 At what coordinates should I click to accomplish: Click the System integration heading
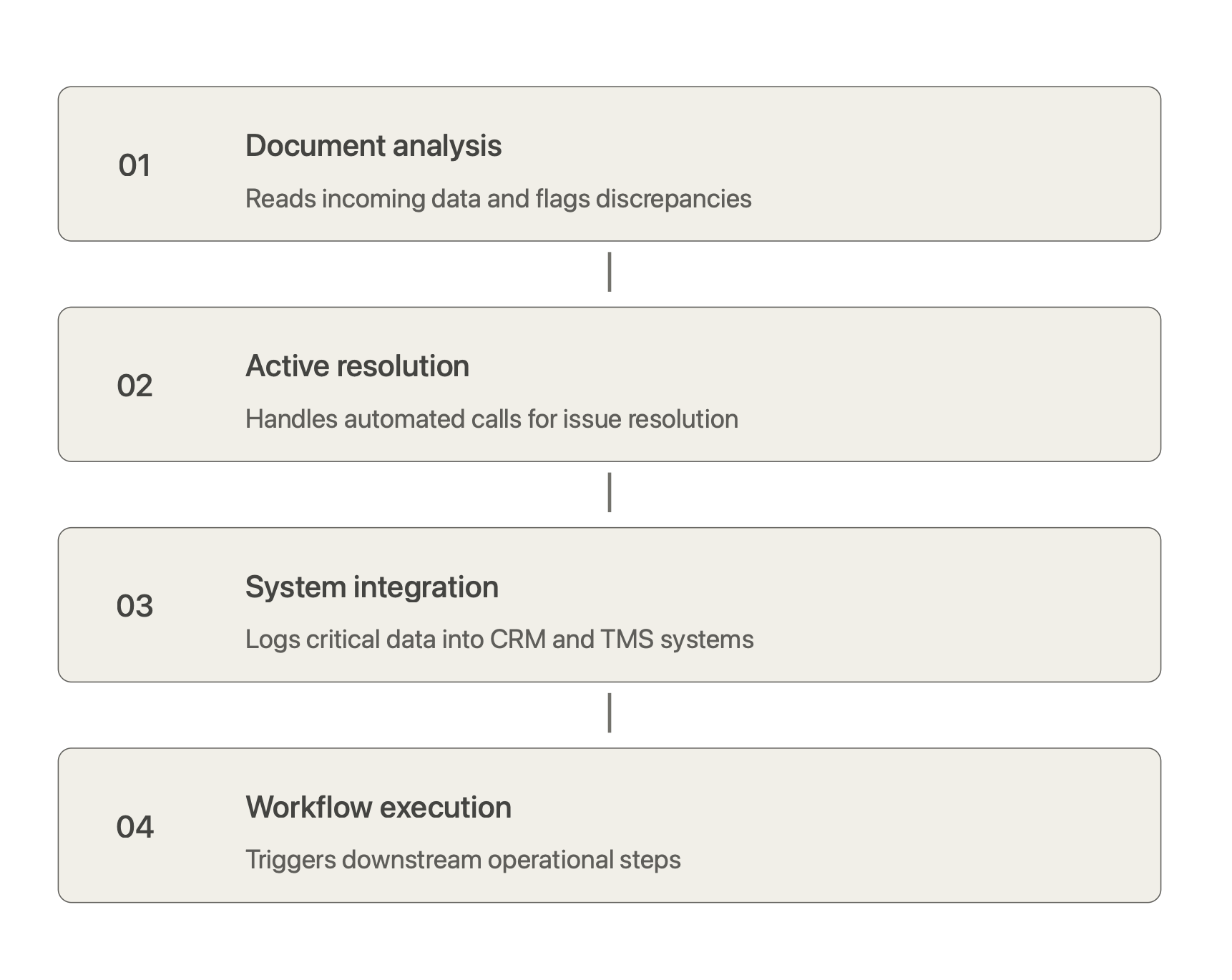pos(371,587)
